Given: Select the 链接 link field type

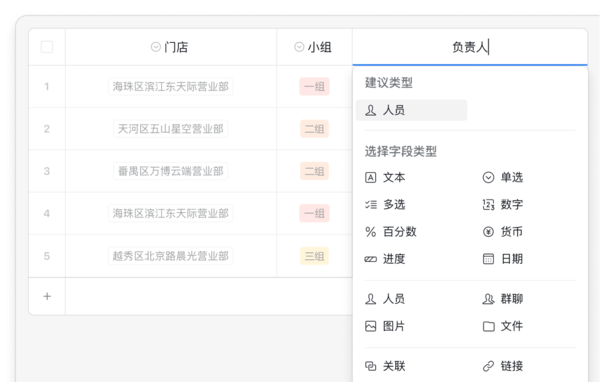Looking at the screenshot, I should coord(503,366).
